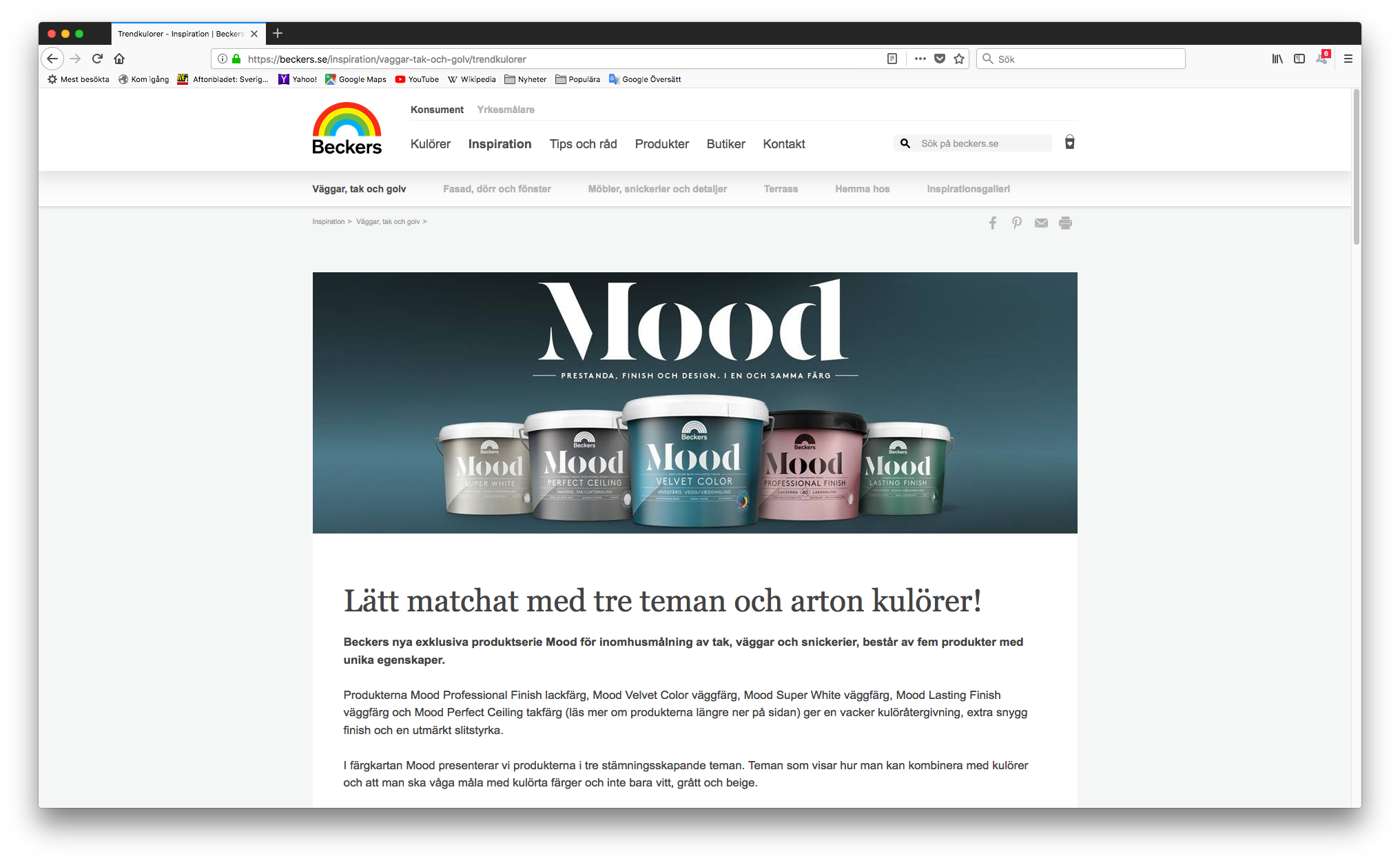Open Fasad, dörr och fönster submenu
1400x863 pixels.
tap(497, 189)
